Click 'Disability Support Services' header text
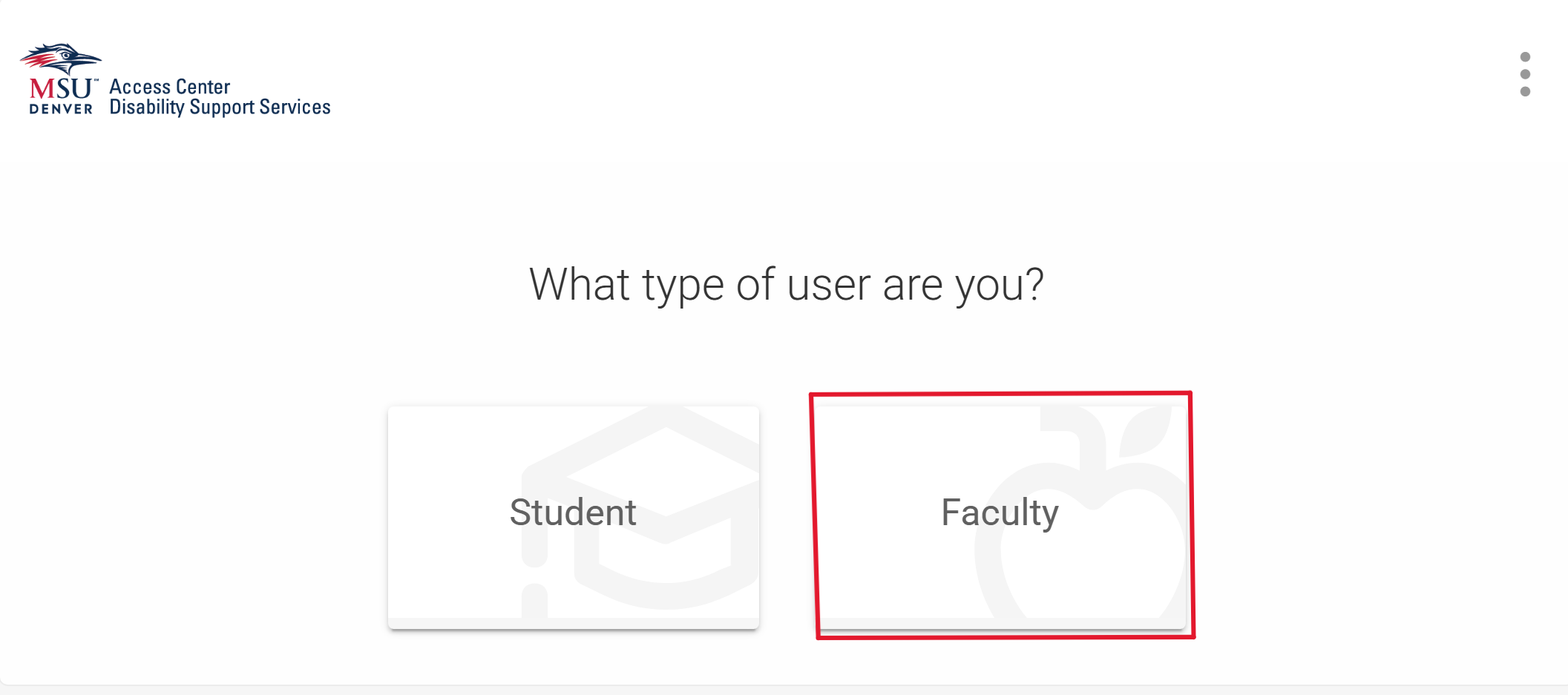The height and width of the screenshot is (695, 1568). 220,108
